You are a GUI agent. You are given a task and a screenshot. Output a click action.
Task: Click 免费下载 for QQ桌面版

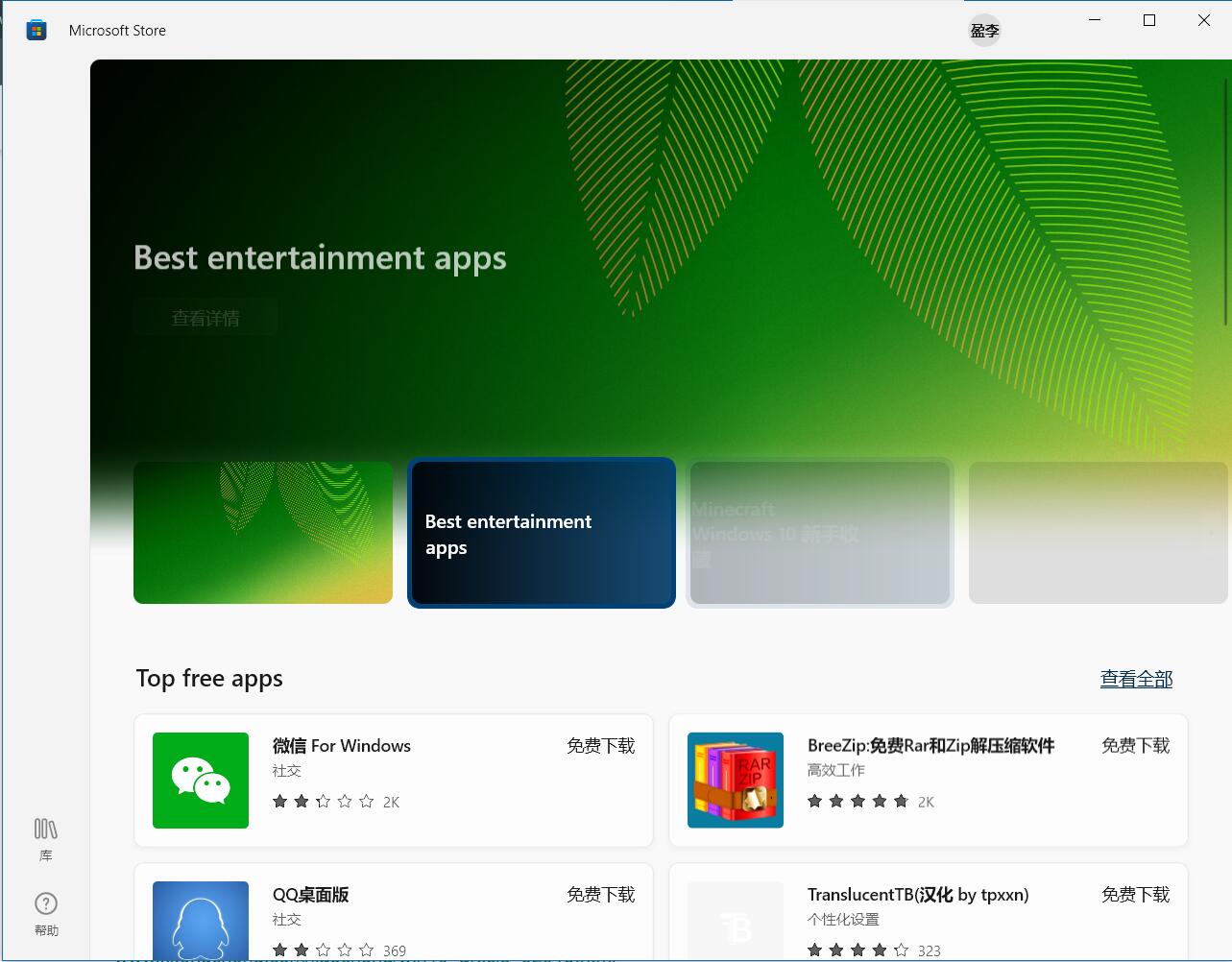600,895
